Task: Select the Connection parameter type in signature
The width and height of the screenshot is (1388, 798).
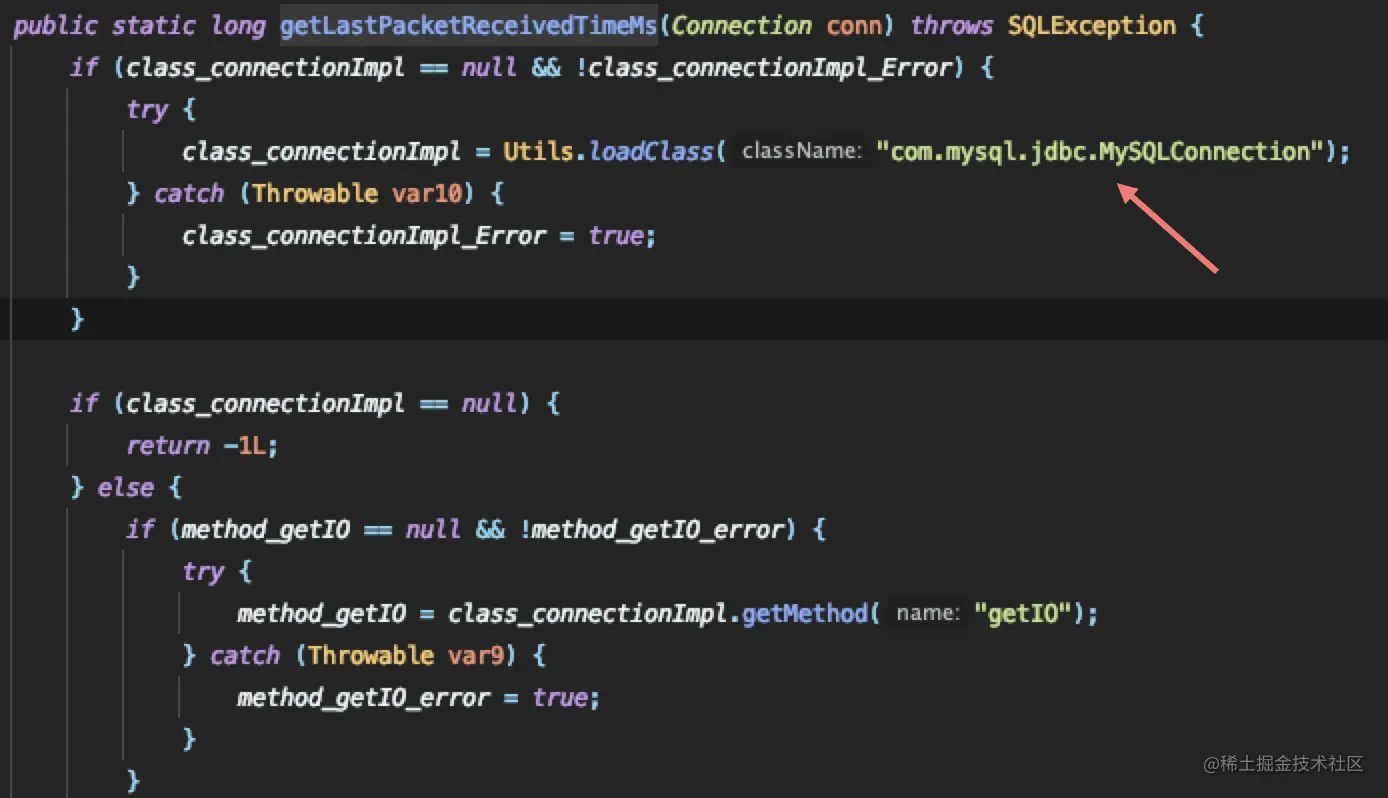Action: 743,25
